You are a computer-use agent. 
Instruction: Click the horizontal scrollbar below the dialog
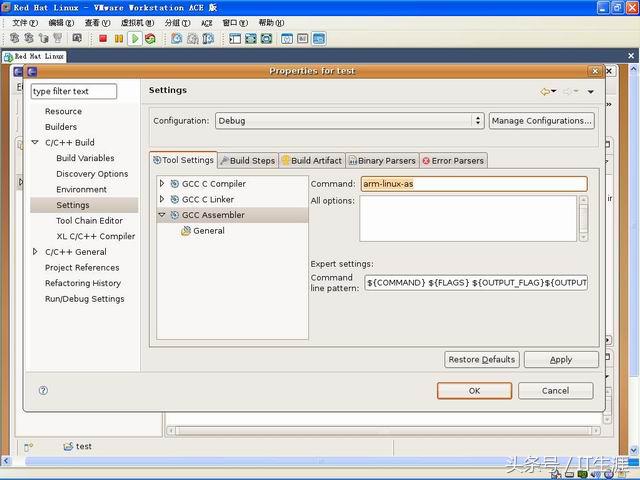pyautogui.click(x=383, y=431)
